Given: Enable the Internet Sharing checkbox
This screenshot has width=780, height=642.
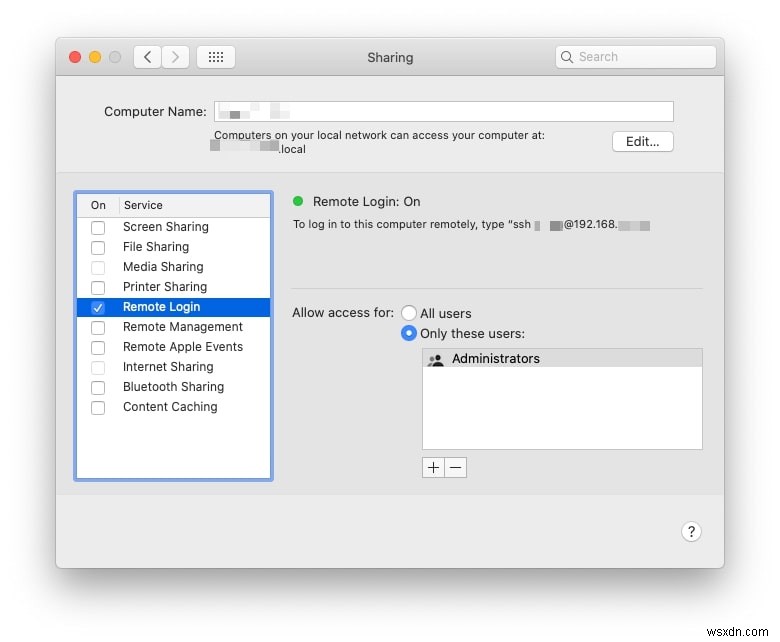Looking at the screenshot, I should pyautogui.click(x=98, y=367).
